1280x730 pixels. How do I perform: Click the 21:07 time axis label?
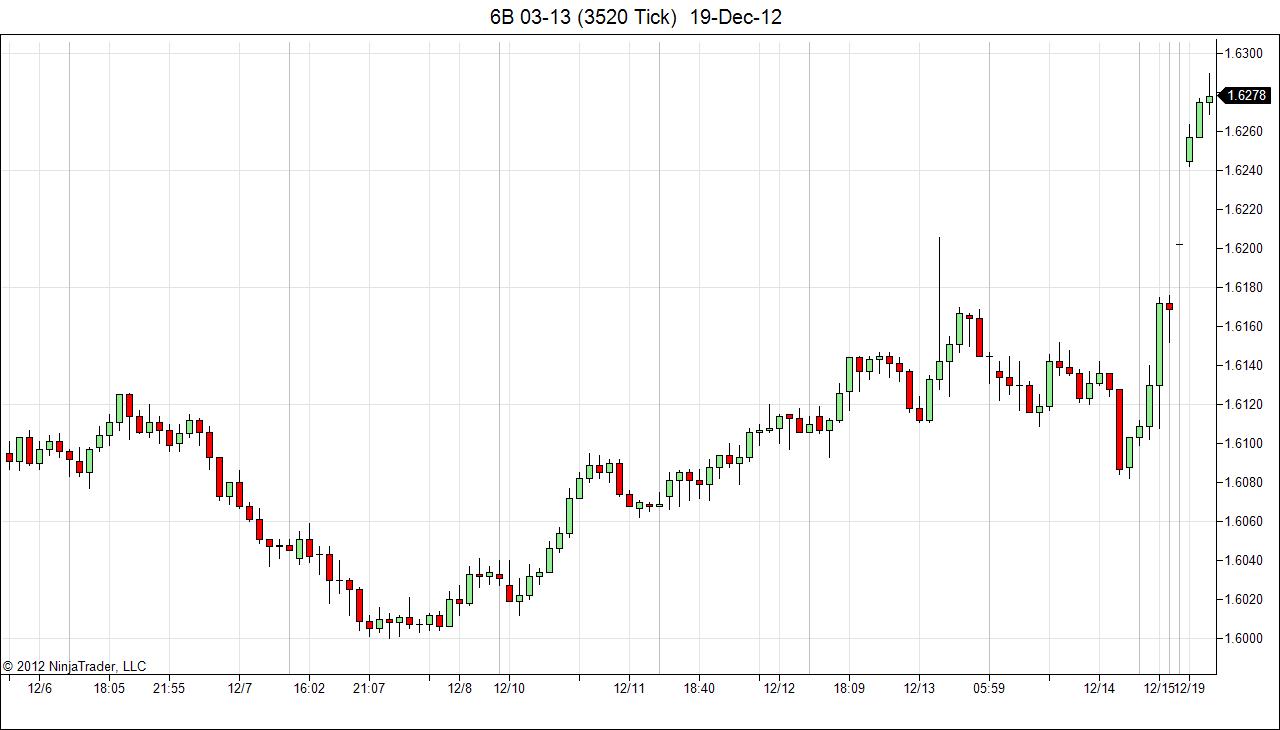point(369,688)
